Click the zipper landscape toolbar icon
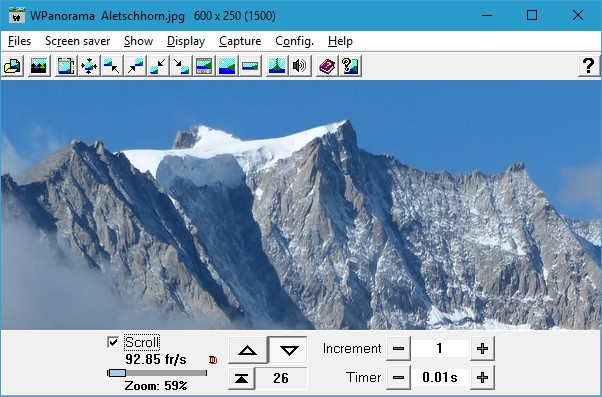 (x=277, y=66)
